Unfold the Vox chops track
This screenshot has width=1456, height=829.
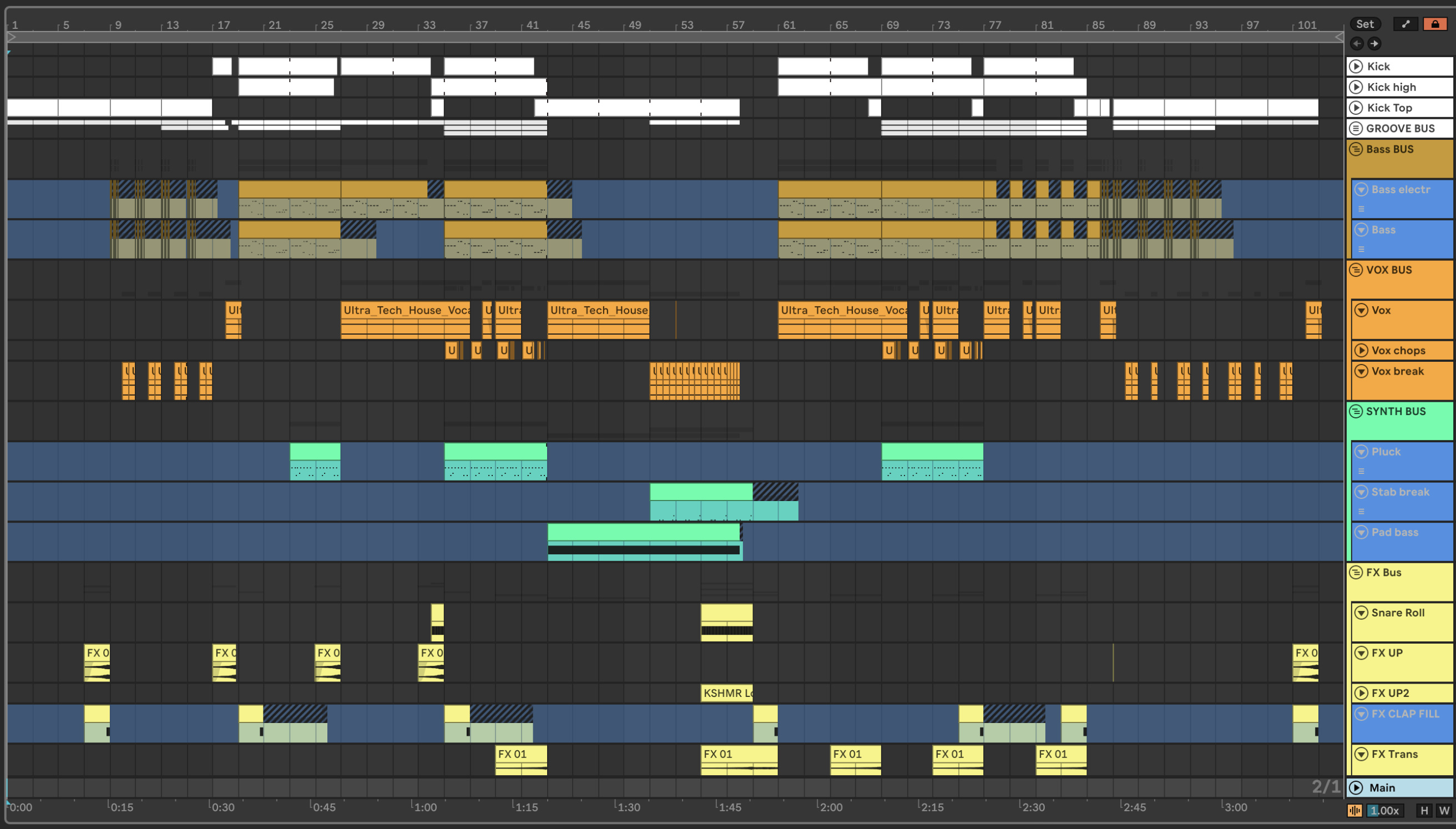(x=1362, y=350)
